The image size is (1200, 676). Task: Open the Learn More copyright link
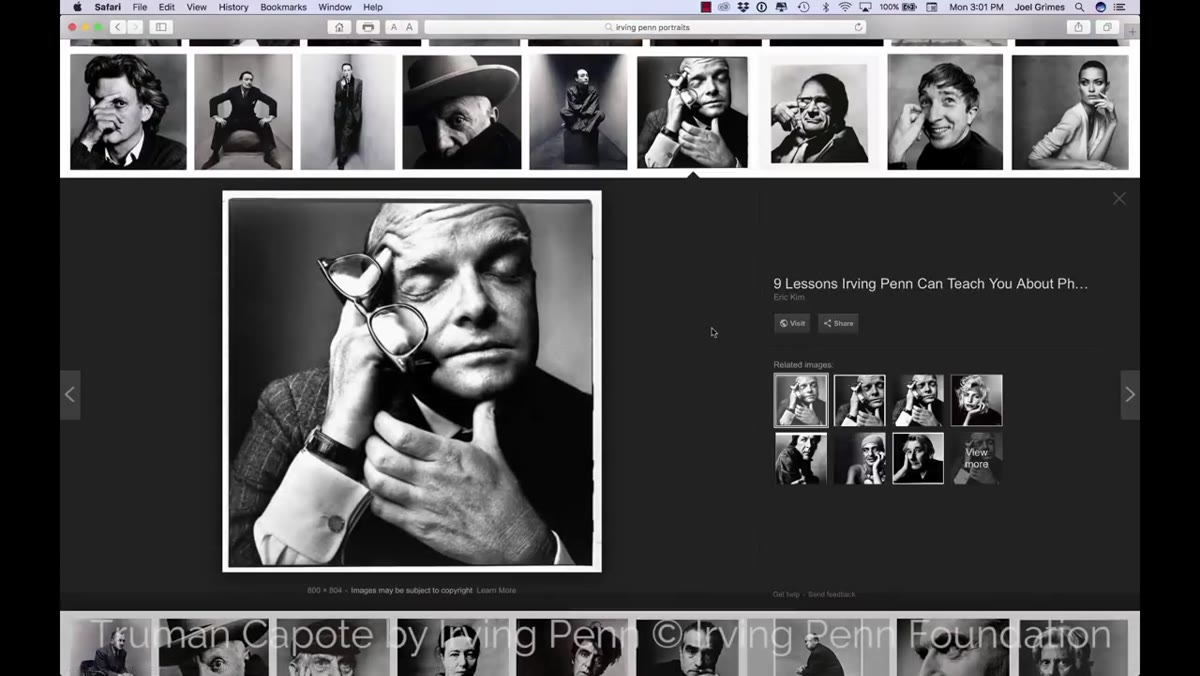pyautogui.click(x=496, y=590)
